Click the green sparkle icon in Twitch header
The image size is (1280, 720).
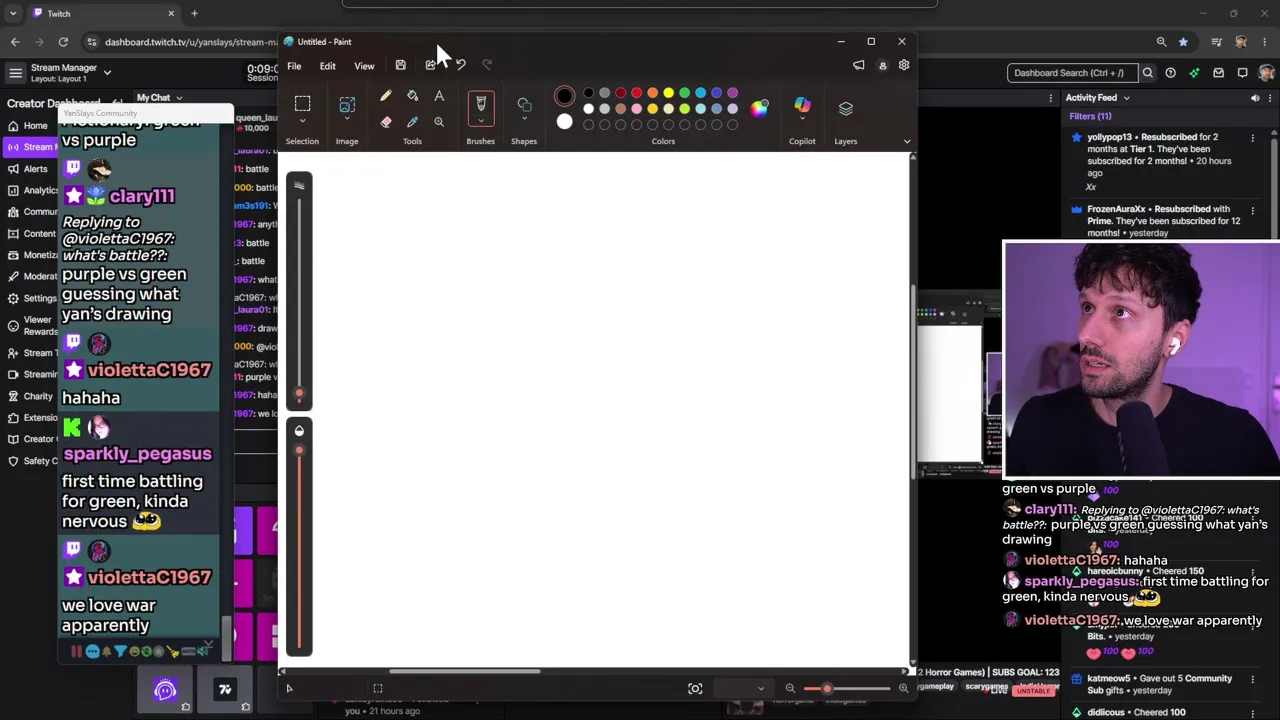click(1195, 73)
